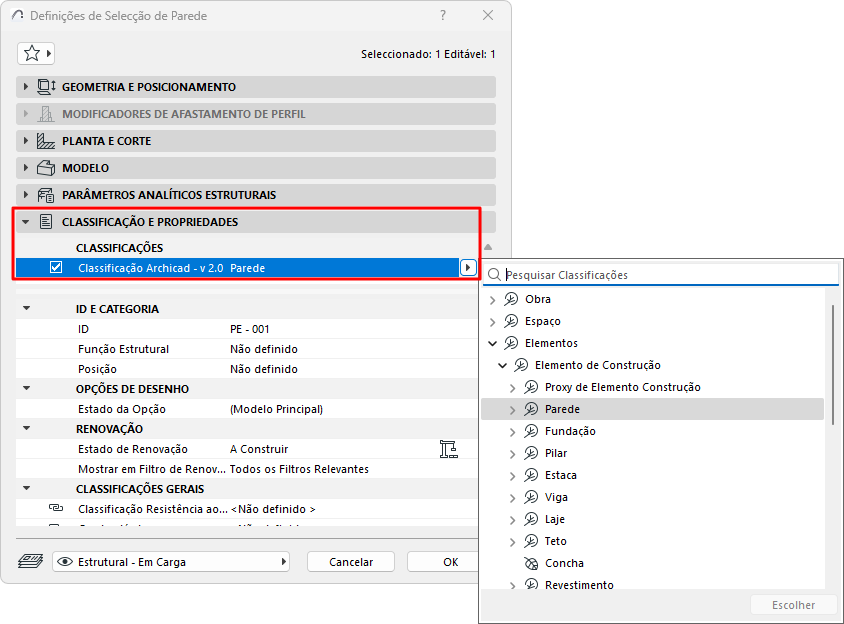This screenshot has height=624, width=844.
Task: Click the Geometria e Posicionamento panel icon
Action: click(46, 87)
